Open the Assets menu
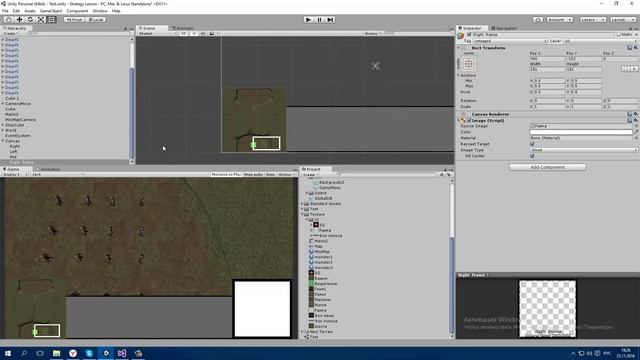 pyautogui.click(x=30, y=11)
